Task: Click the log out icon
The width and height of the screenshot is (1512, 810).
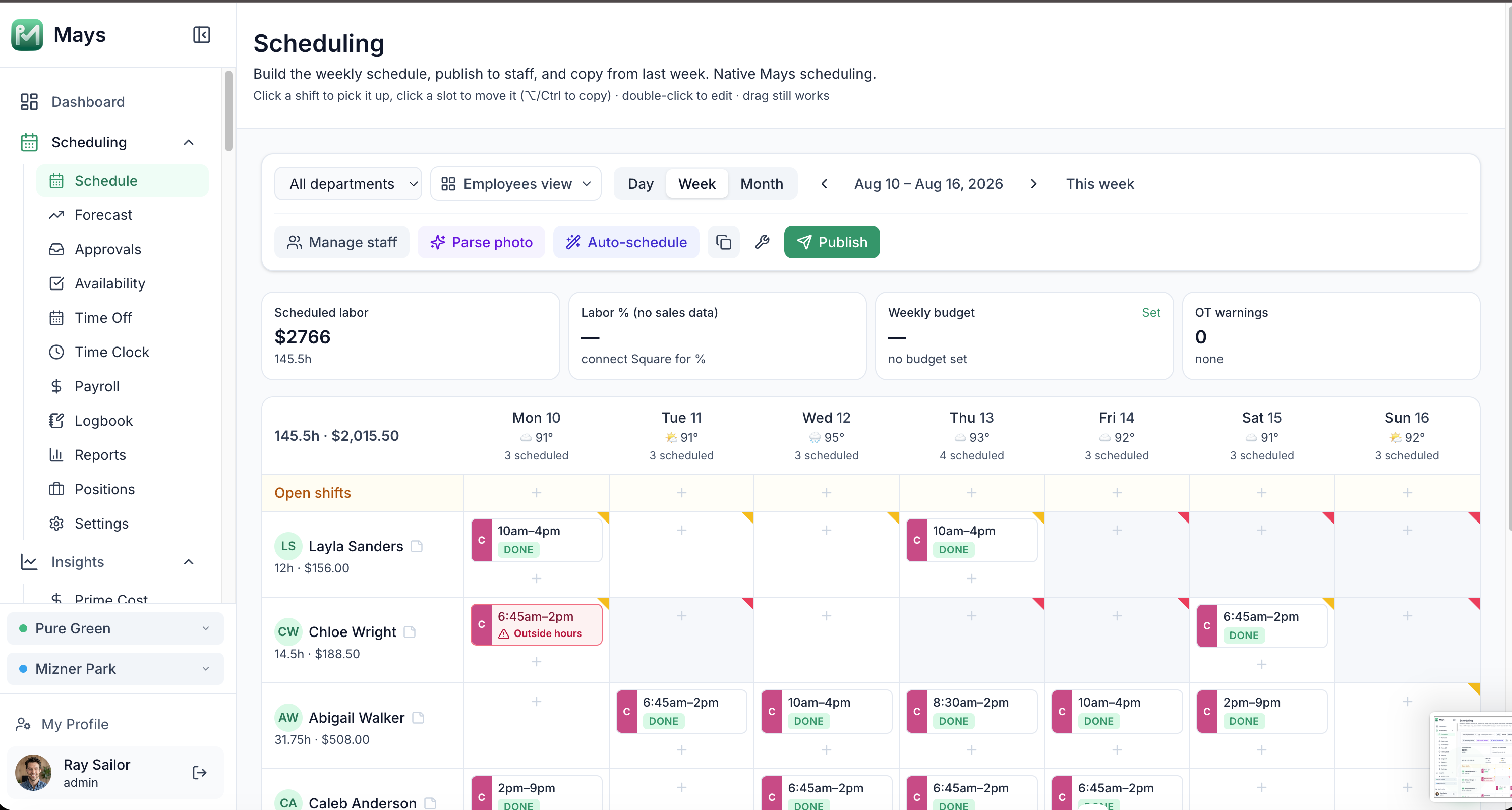Action: (200, 773)
